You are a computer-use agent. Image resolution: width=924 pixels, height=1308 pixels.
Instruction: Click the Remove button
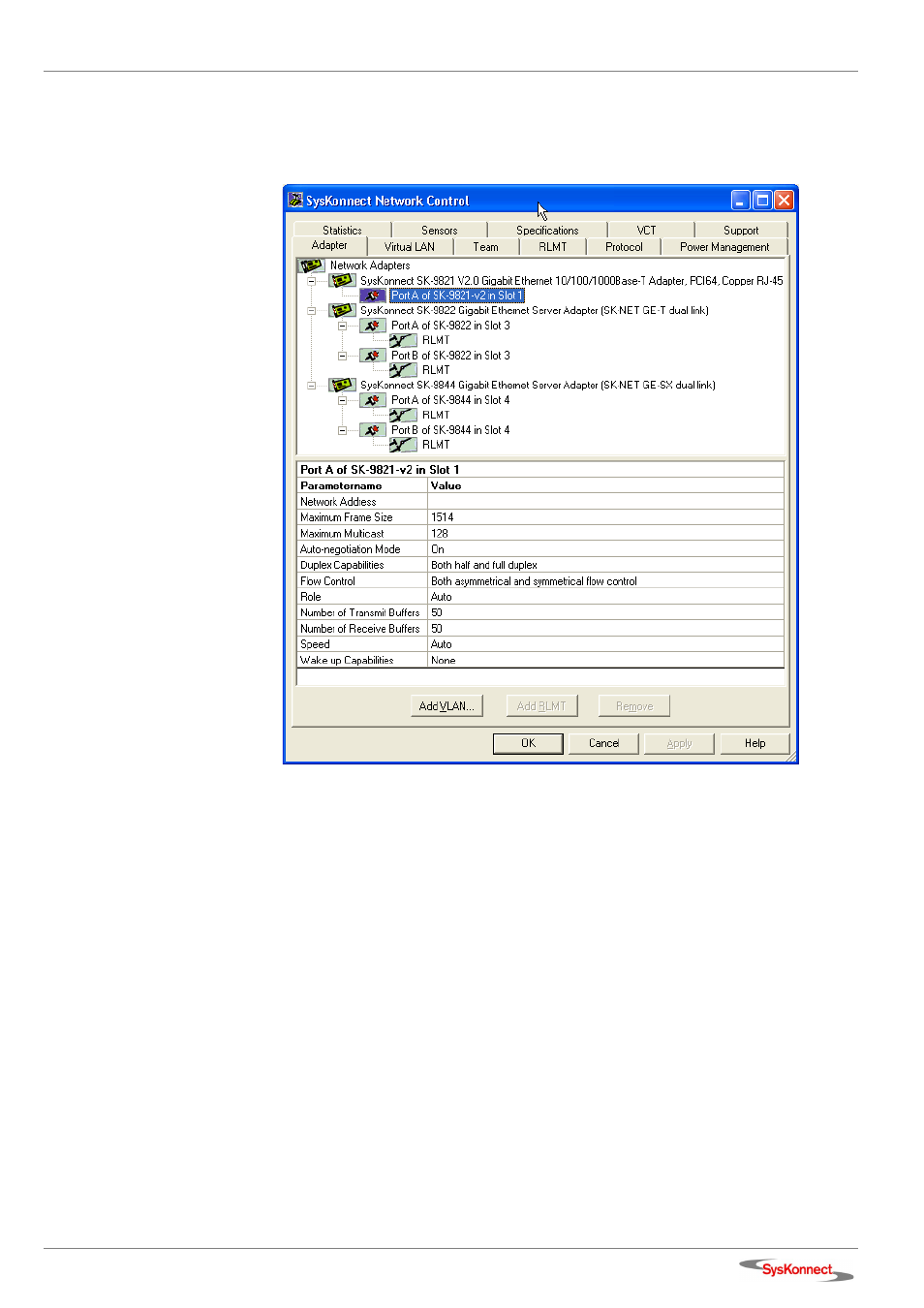point(634,706)
